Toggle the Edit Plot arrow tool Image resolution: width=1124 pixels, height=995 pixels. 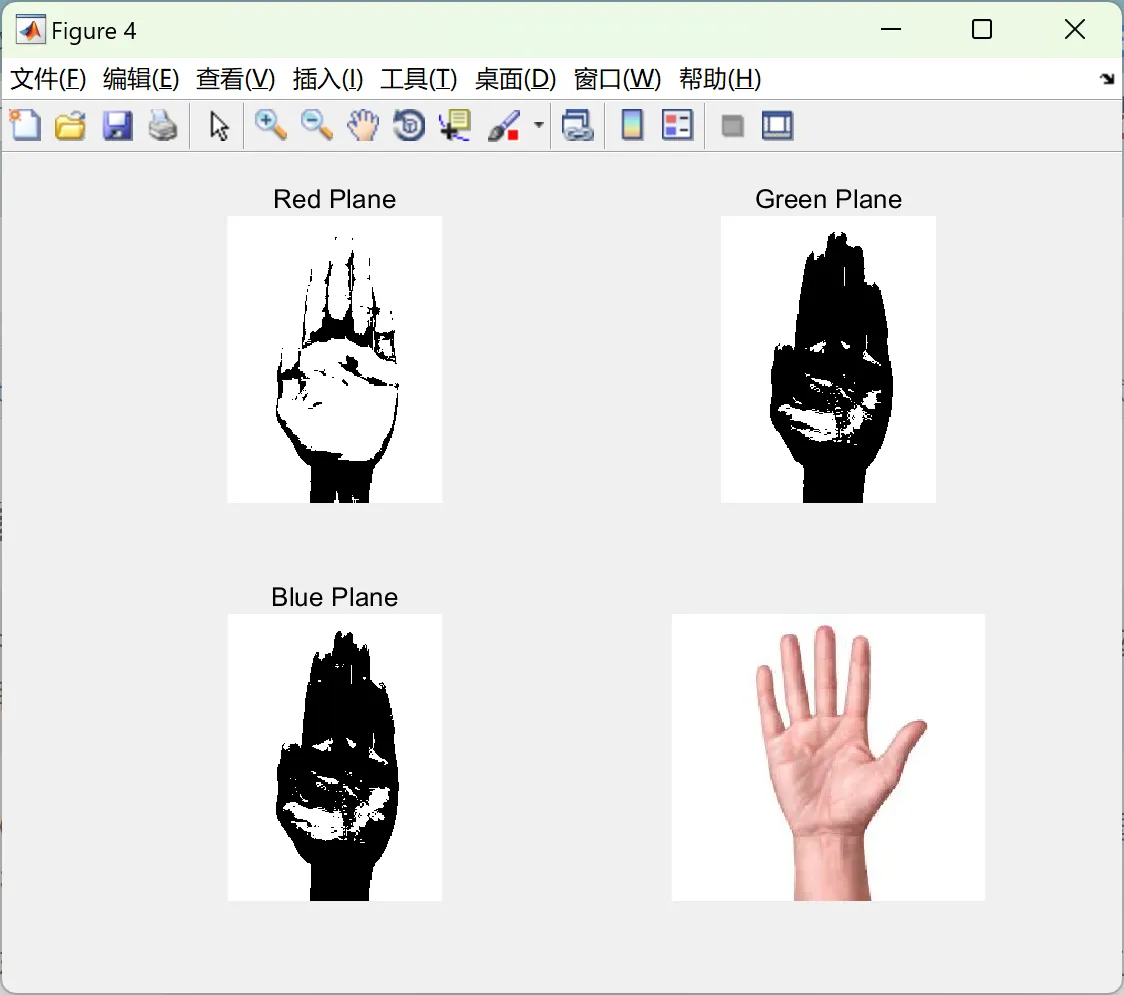pos(219,126)
